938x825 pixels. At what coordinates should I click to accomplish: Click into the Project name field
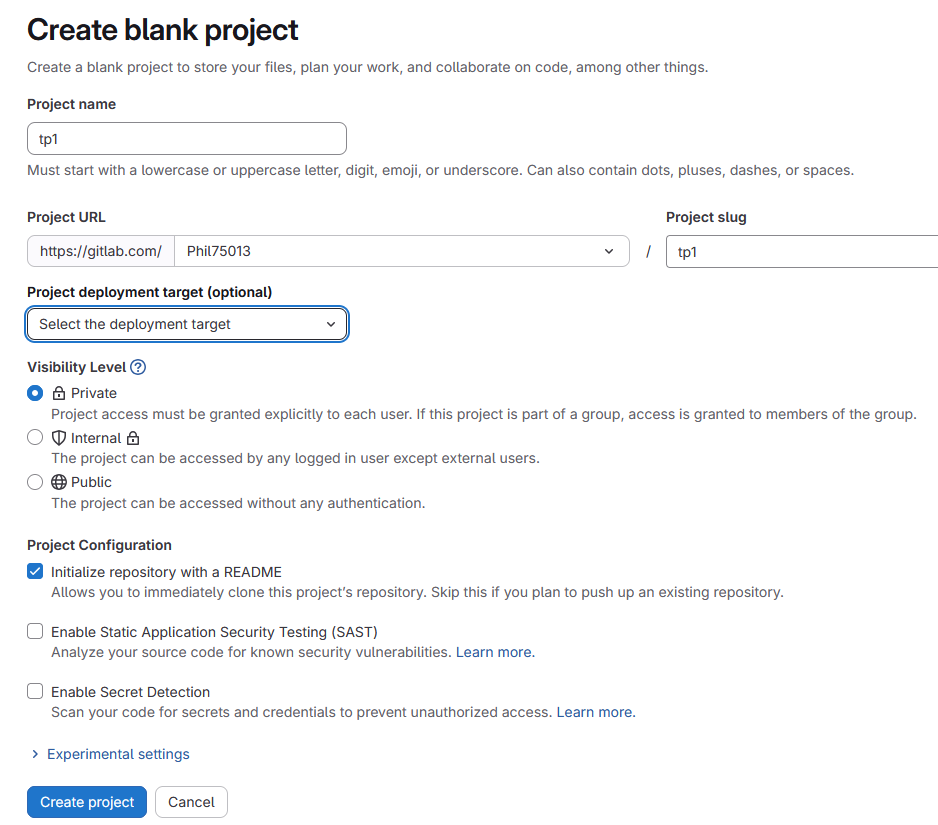[x=187, y=139]
